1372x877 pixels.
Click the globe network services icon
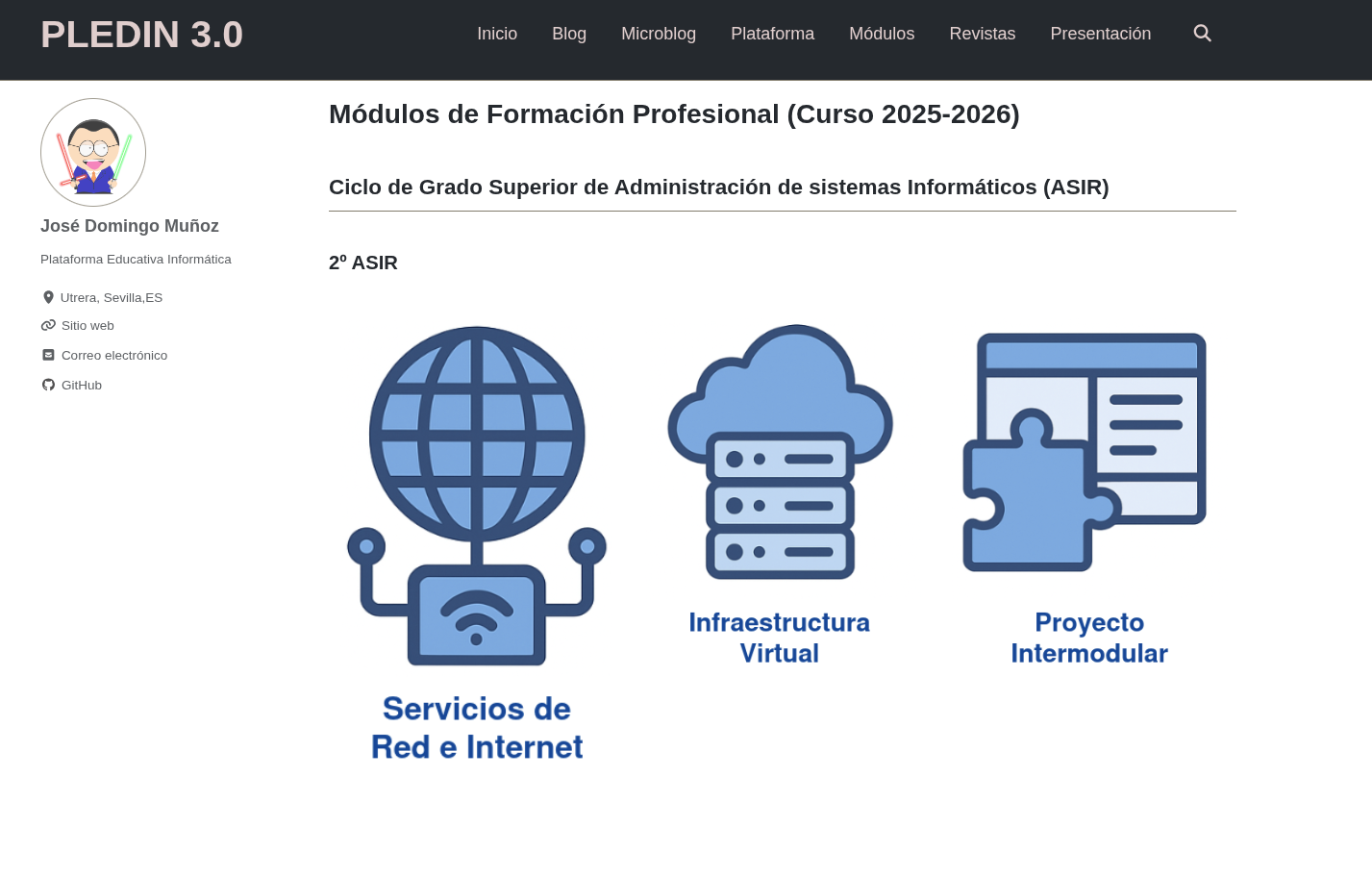tap(477, 495)
